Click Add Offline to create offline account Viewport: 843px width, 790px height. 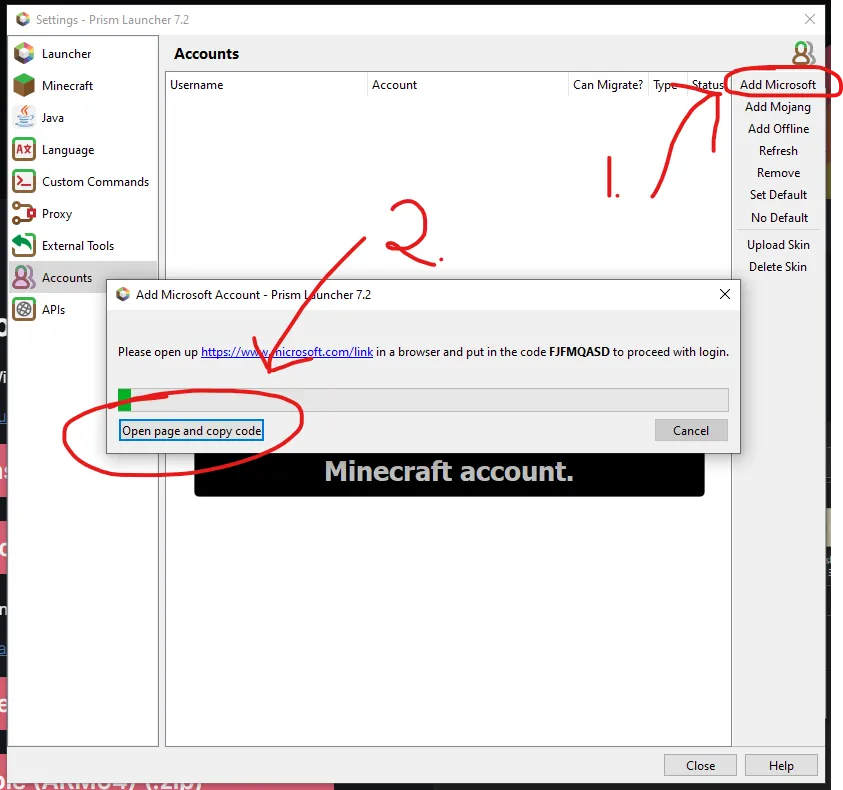pos(778,128)
